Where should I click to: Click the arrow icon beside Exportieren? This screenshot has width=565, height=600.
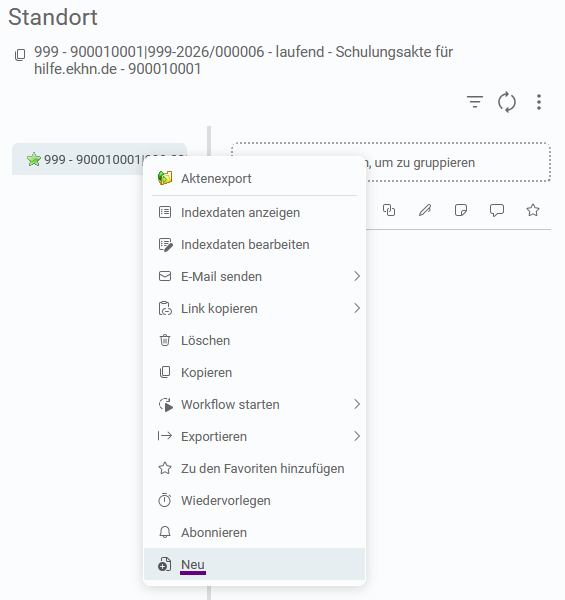point(165,436)
